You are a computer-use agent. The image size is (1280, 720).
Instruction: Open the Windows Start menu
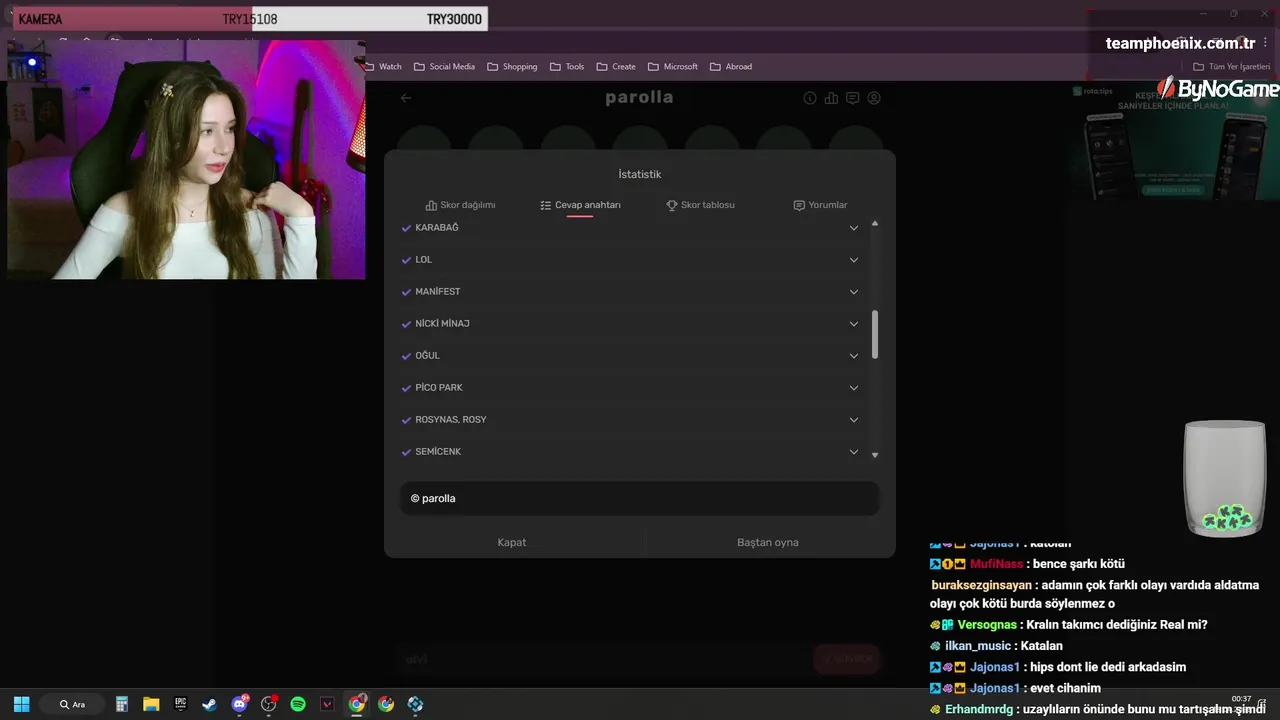pos(21,704)
